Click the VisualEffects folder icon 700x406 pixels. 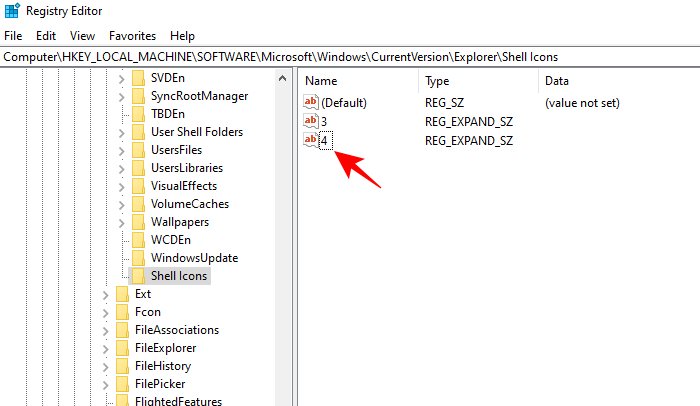point(138,186)
